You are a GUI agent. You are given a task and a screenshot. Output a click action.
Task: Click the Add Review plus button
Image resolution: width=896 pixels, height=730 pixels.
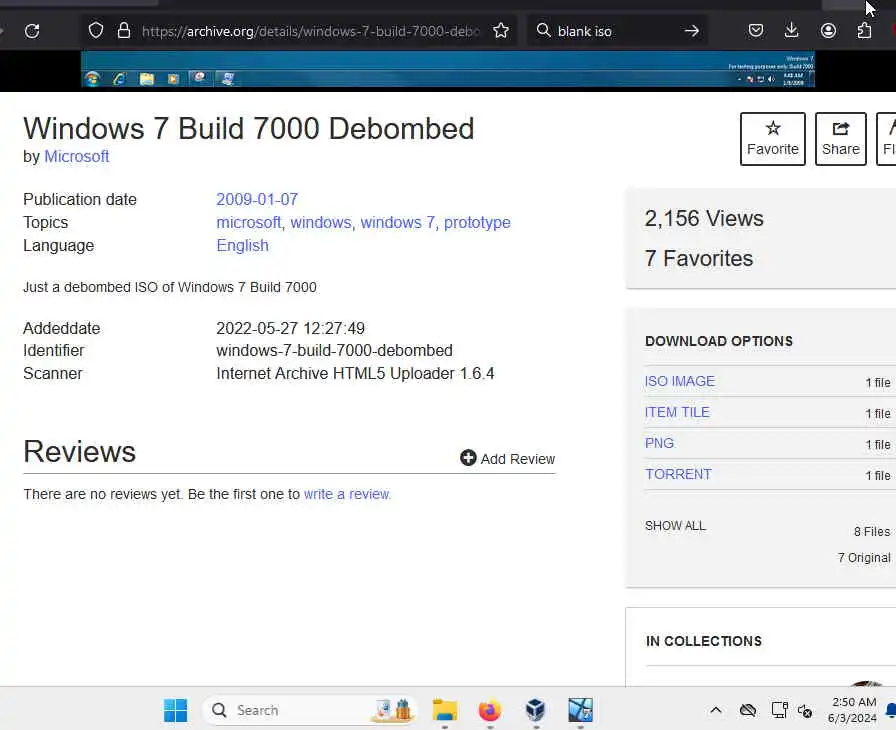(507, 459)
